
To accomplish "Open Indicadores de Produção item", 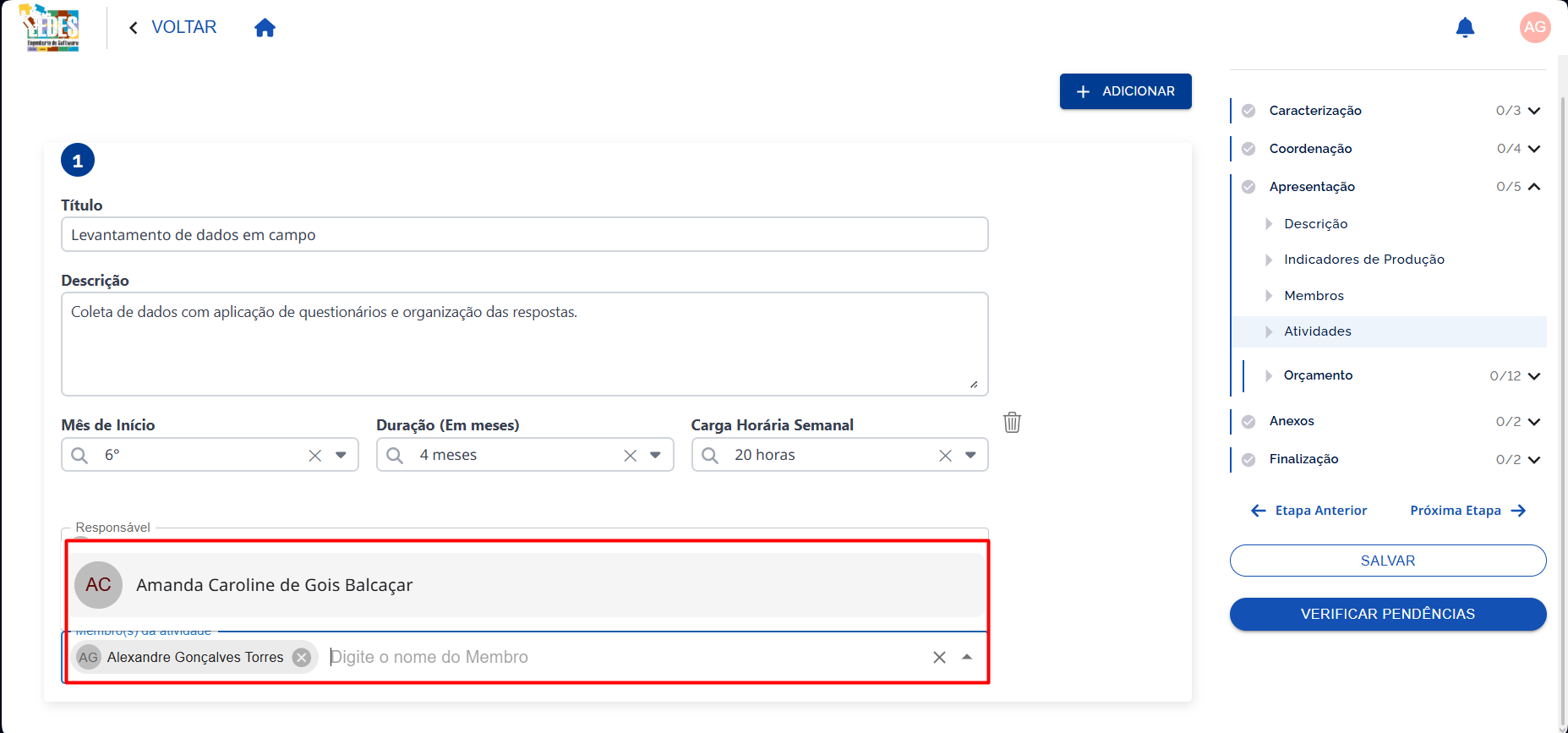I will 1363,260.
